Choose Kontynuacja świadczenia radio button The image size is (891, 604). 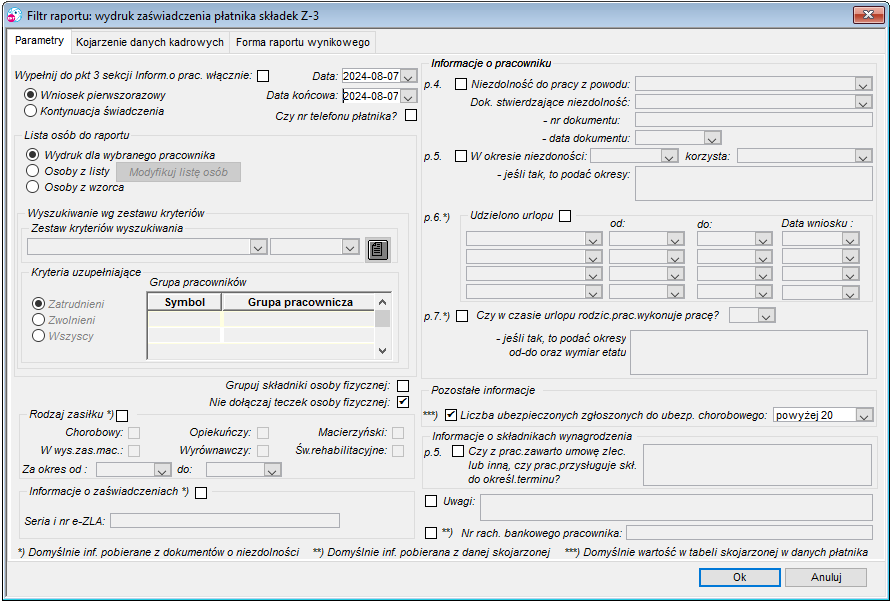click(30, 111)
